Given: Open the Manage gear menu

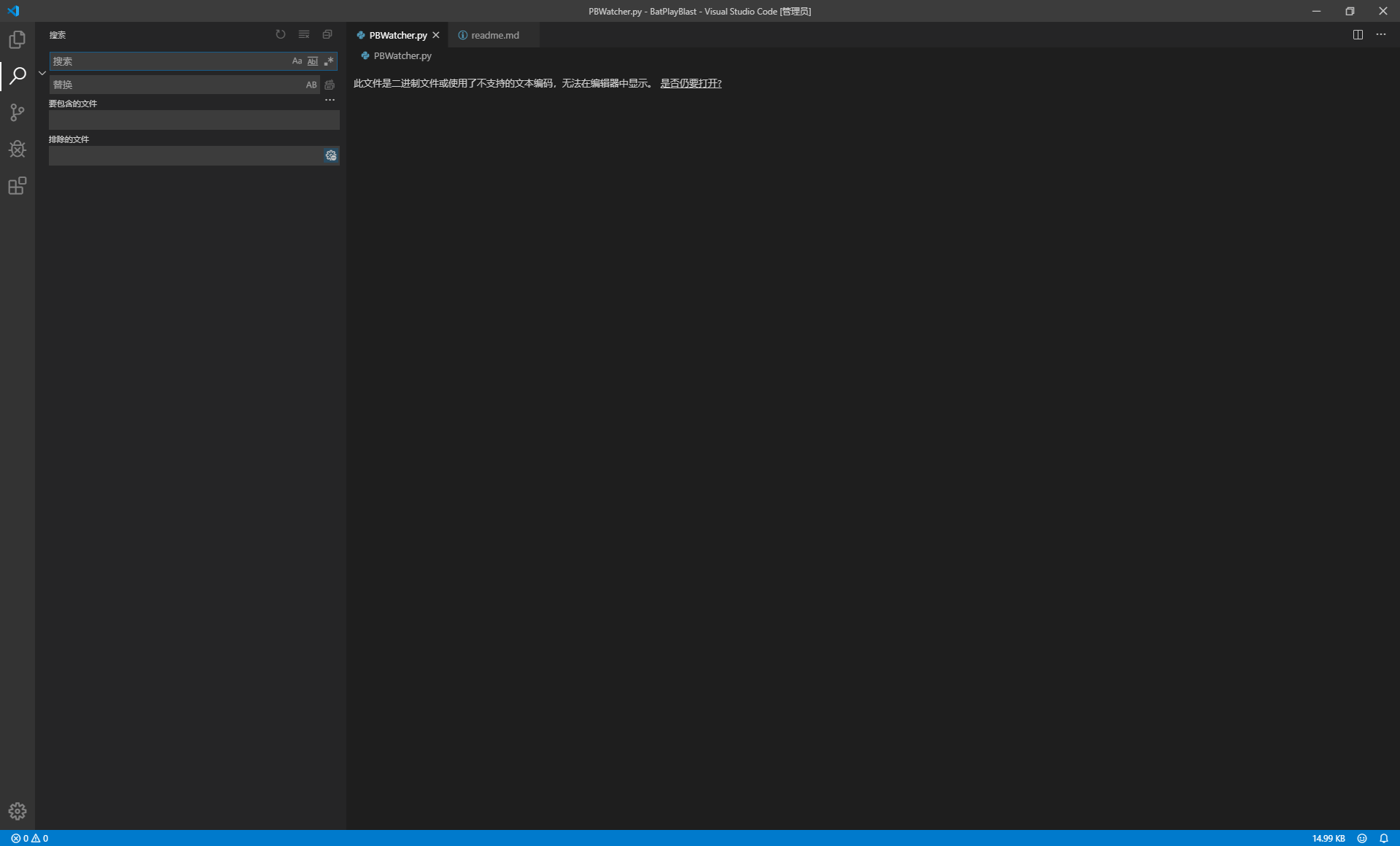Looking at the screenshot, I should pos(17,811).
